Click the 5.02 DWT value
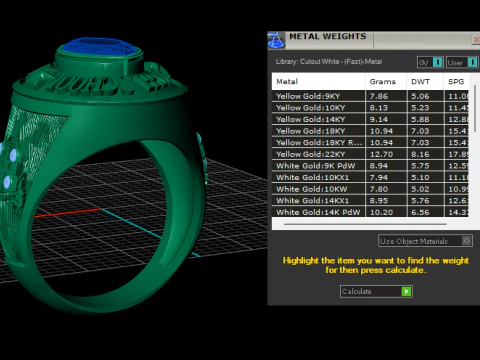480x360 pixels. (420, 189)
